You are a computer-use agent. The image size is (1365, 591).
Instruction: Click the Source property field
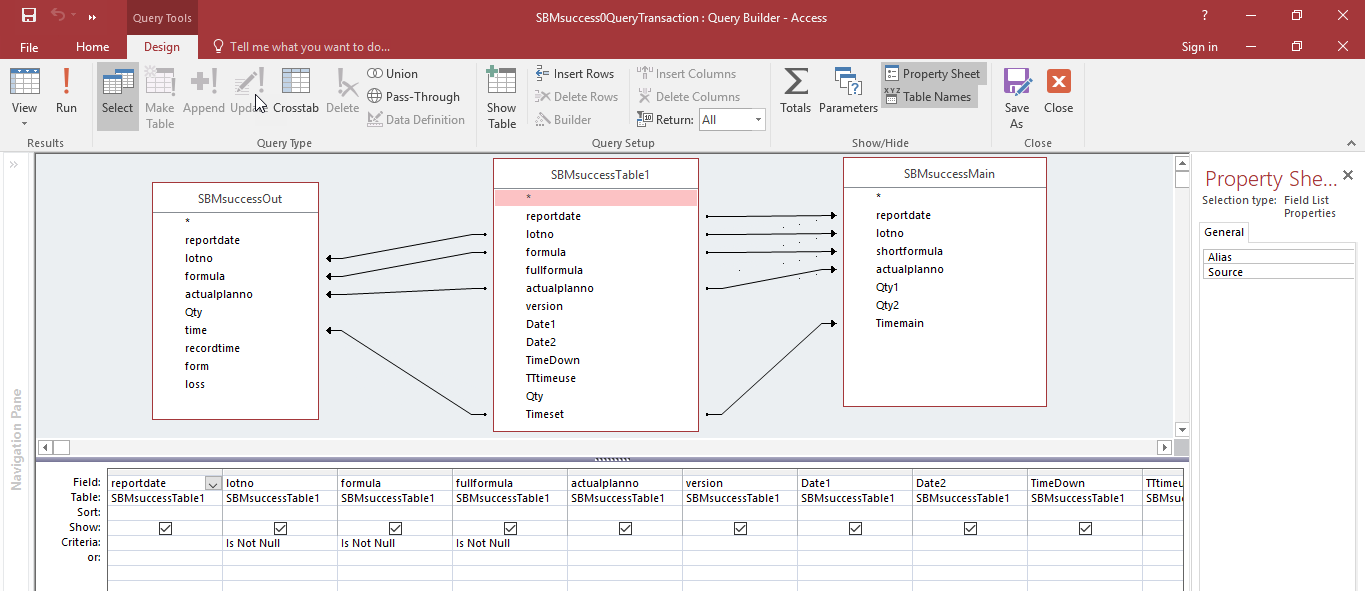coord(1279,272)
